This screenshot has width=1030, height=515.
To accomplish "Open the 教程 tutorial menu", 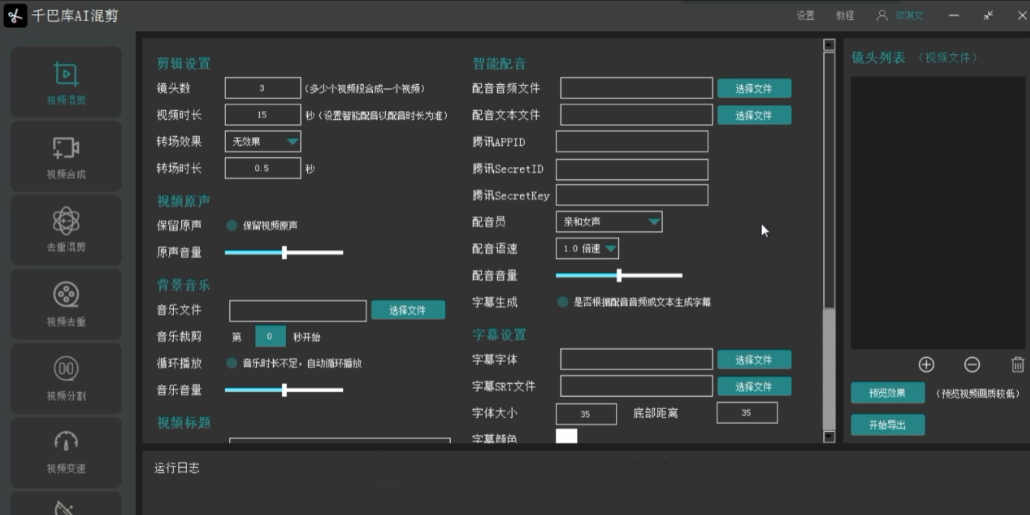I will pos(845,16).
